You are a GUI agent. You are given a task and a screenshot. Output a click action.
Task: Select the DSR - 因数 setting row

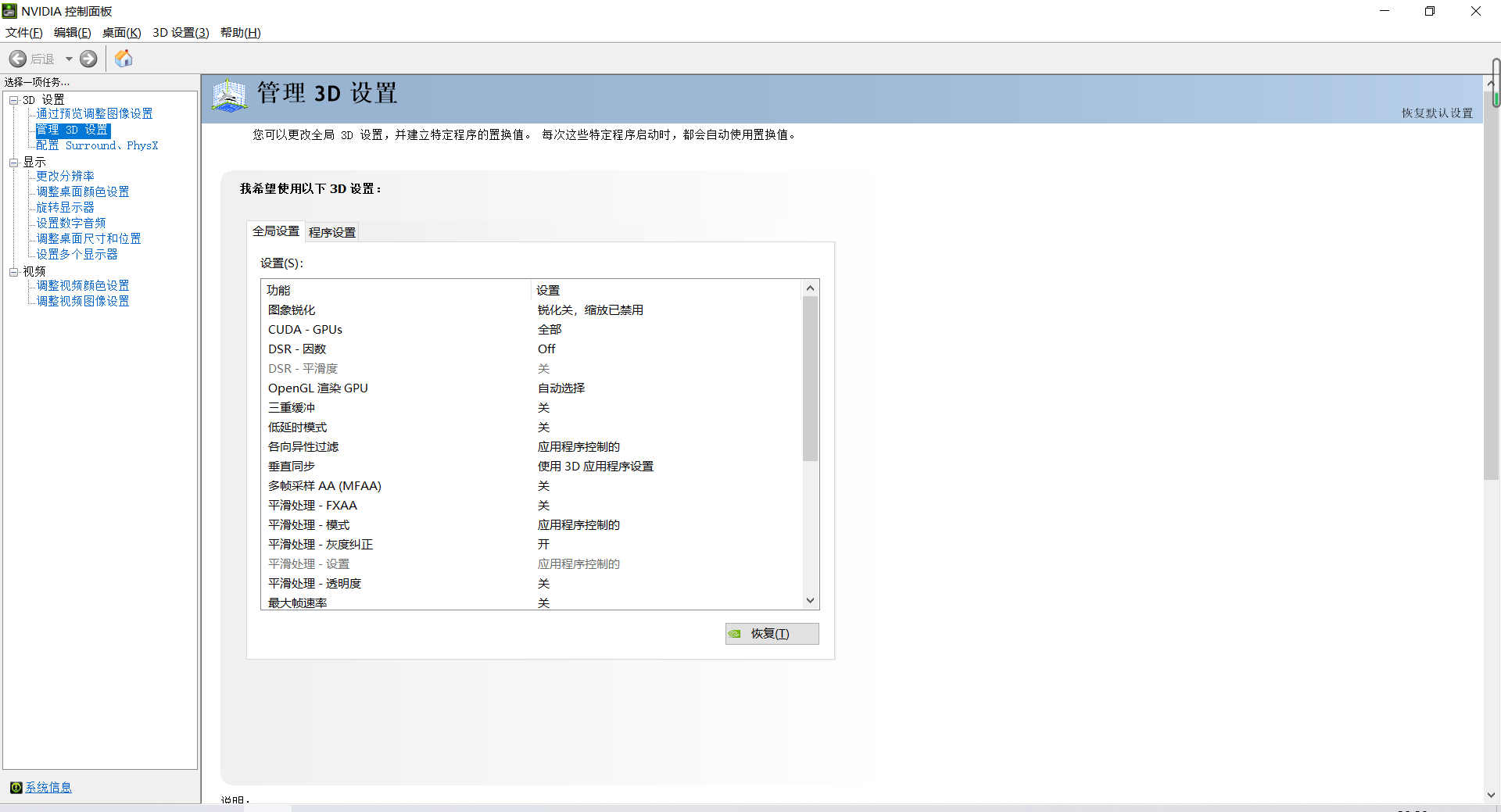[x=532, y=349]
